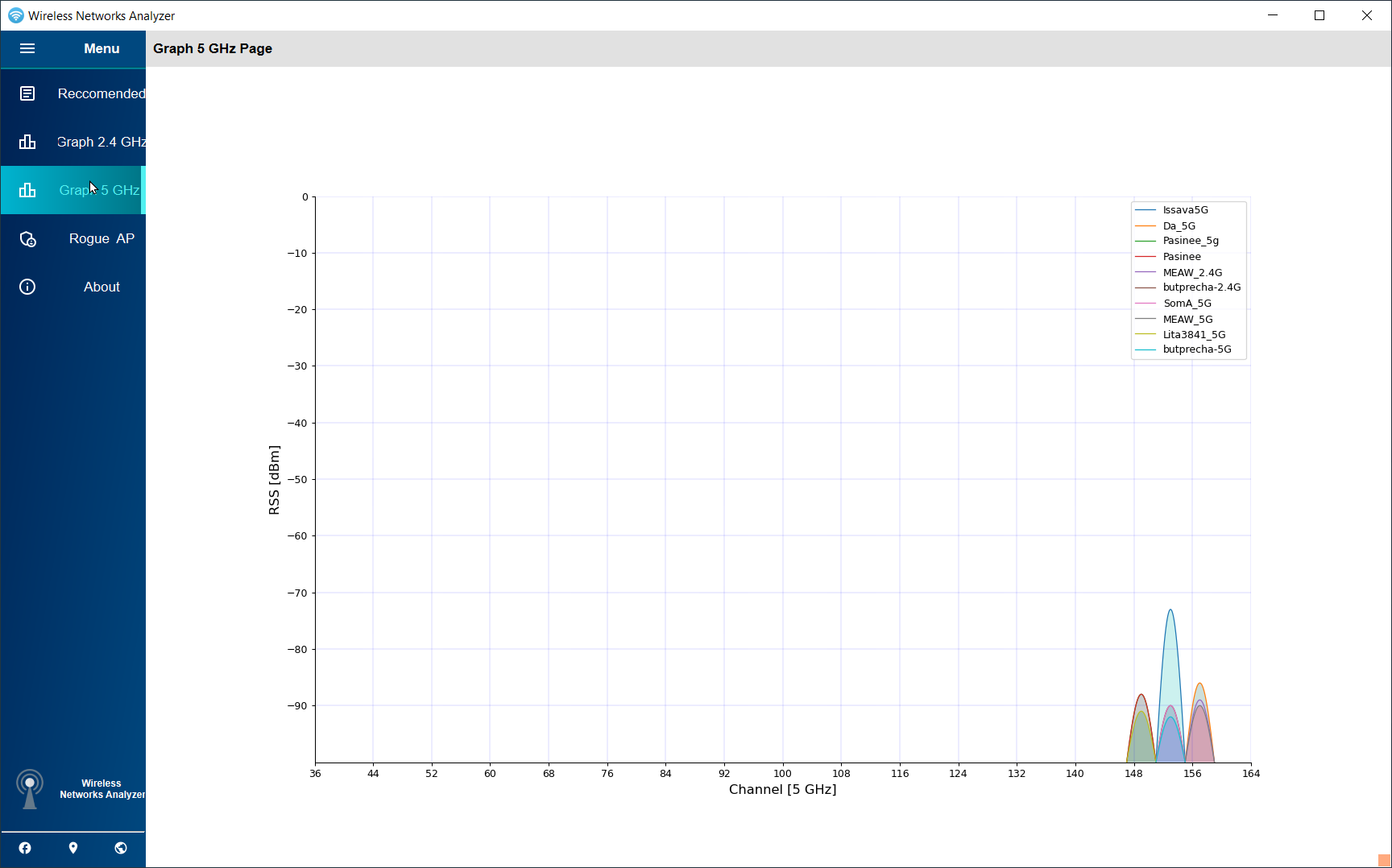The image size is (1392, 868).
Task: Click the globe website icon
Action: [121, 848]
